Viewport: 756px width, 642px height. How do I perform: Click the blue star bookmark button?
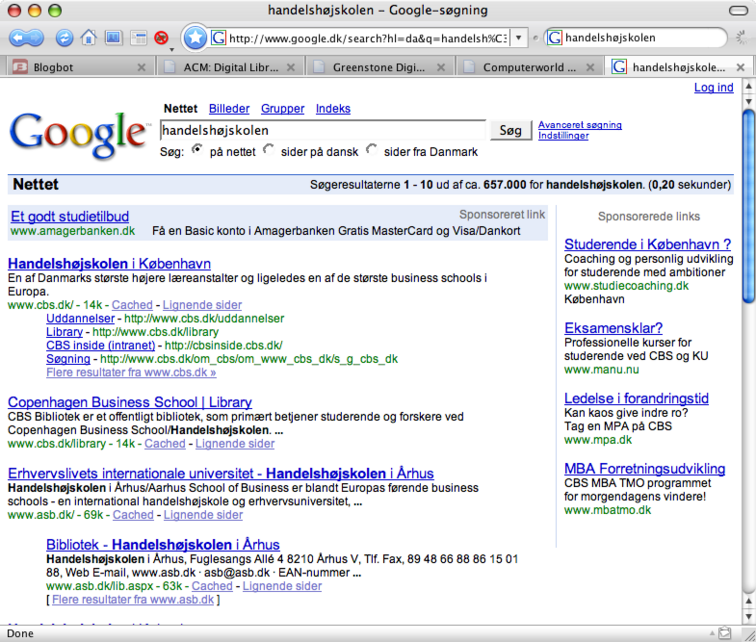click(x=195, y=38)
